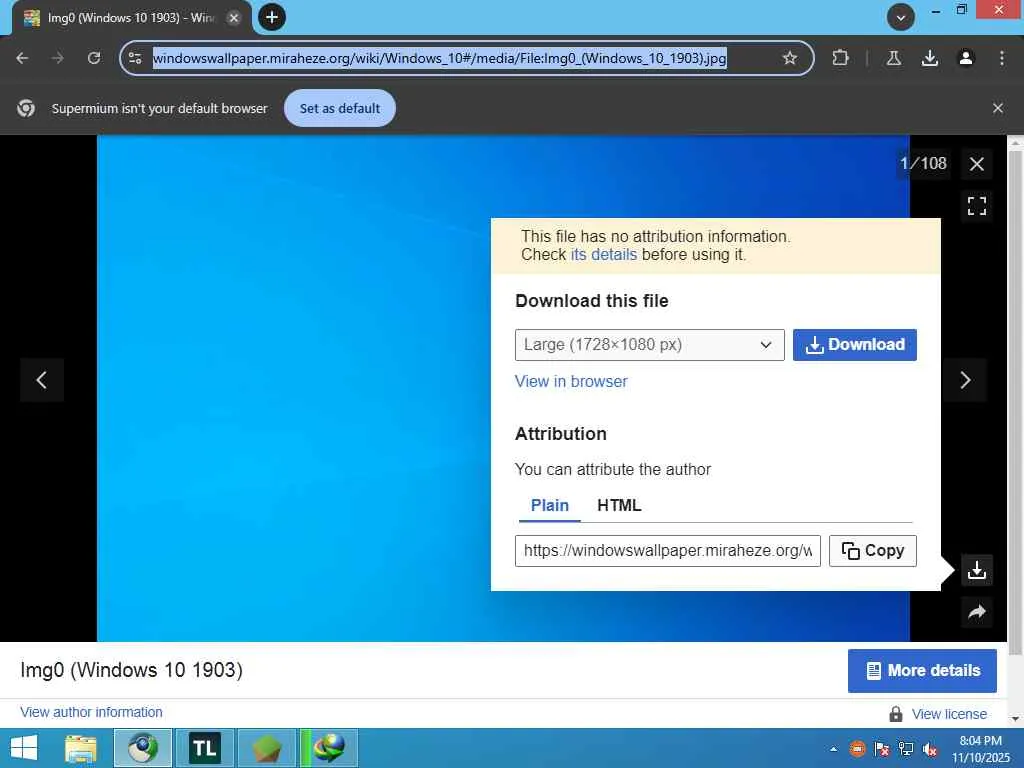Click Set as default button
This screenshot has width=1024, height=768.
click(340, 108)
